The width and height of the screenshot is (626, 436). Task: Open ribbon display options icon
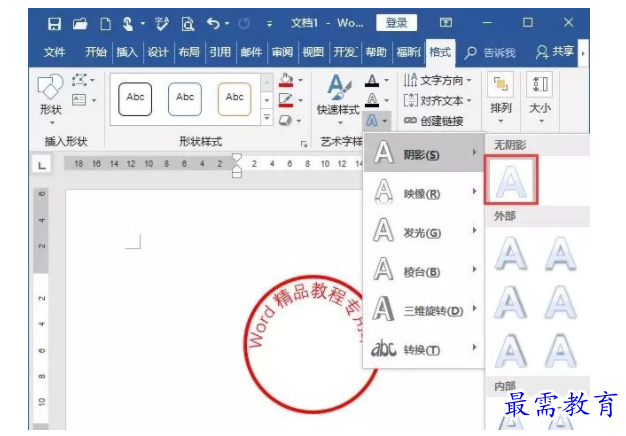(x=446, y=22)
